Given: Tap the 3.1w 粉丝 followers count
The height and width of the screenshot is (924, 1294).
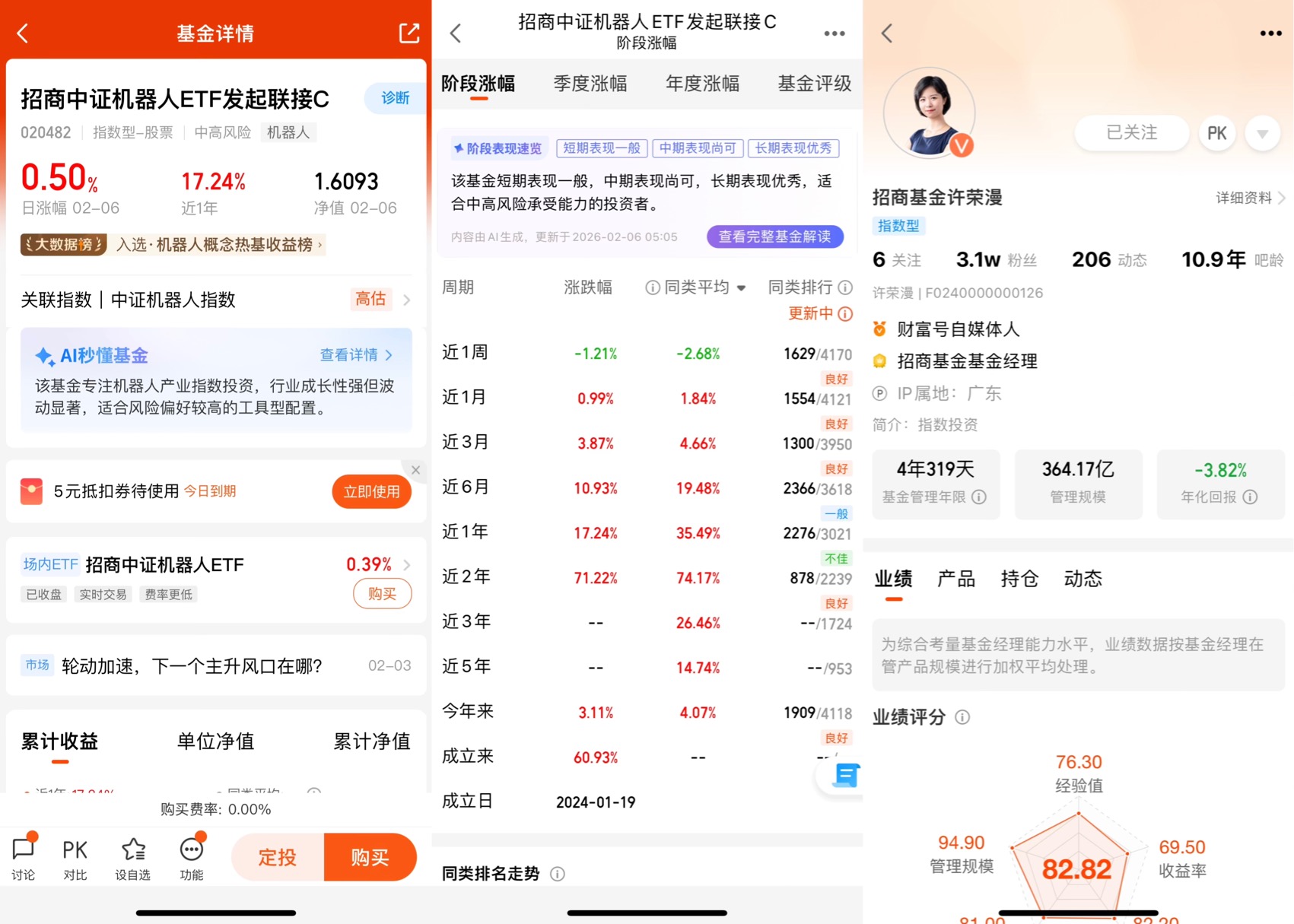Looking at the screenshot, I should (997, 260).
